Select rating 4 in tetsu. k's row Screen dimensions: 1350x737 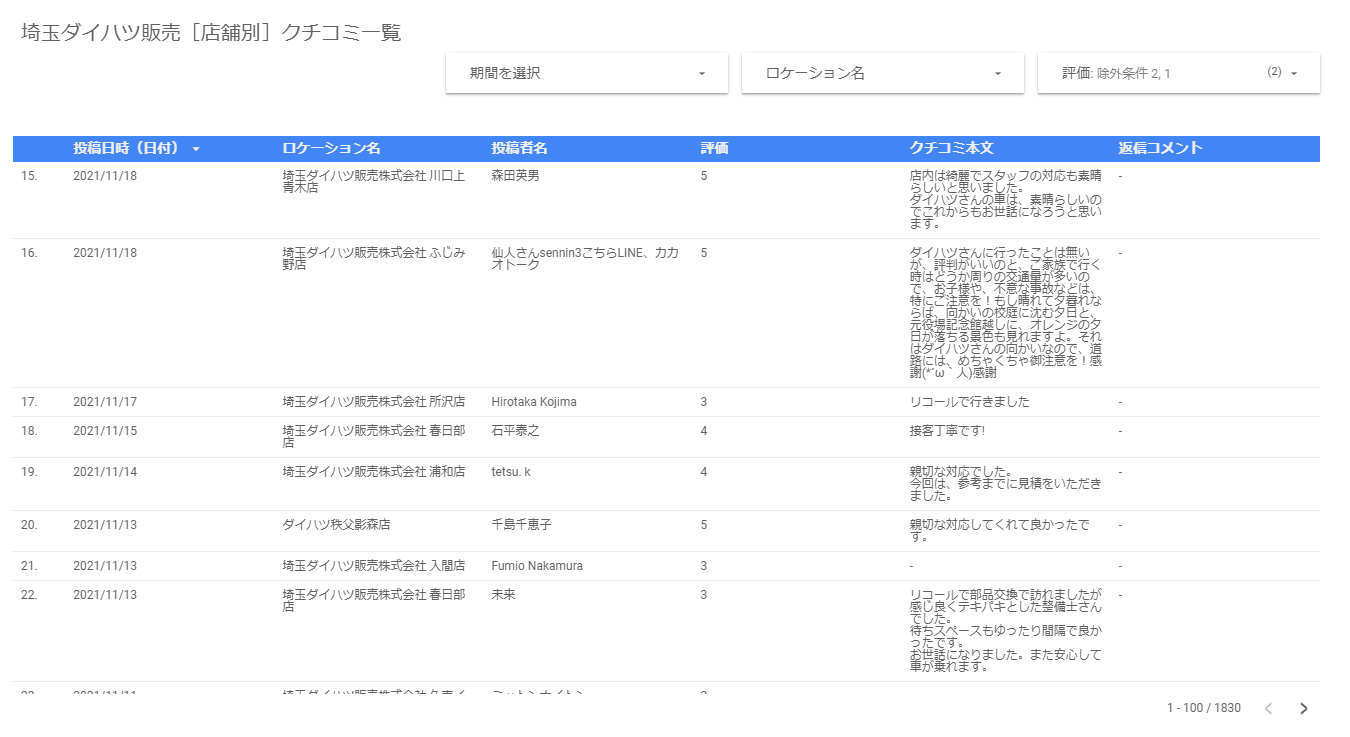[704, 472]
